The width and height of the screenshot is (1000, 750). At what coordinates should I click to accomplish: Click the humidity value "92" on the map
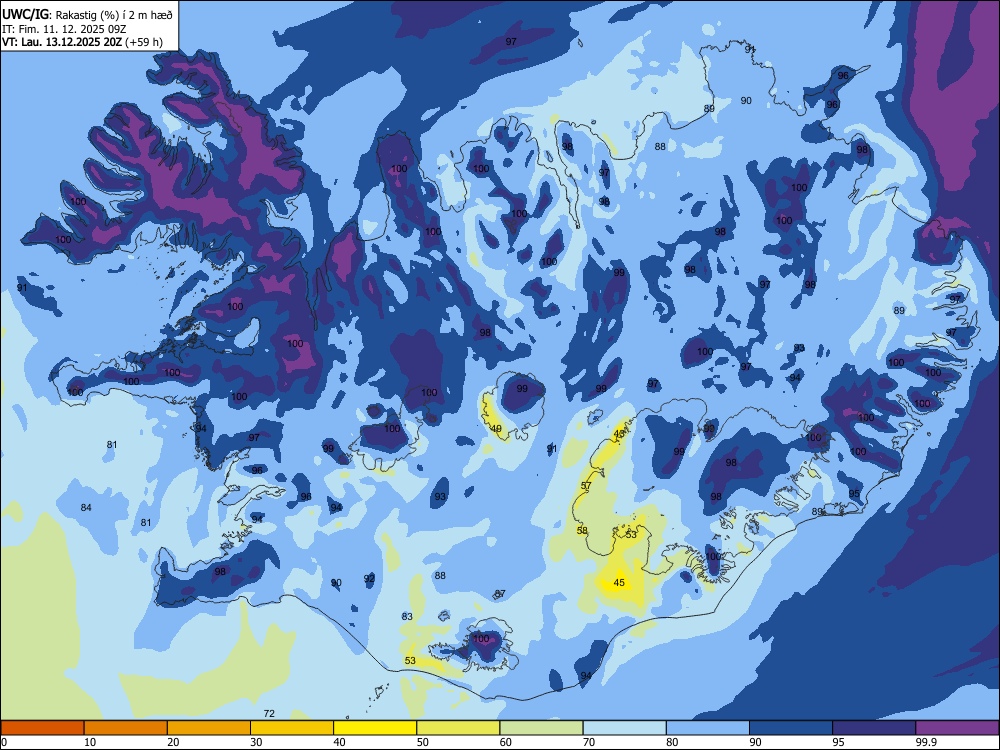coord(369,578)
